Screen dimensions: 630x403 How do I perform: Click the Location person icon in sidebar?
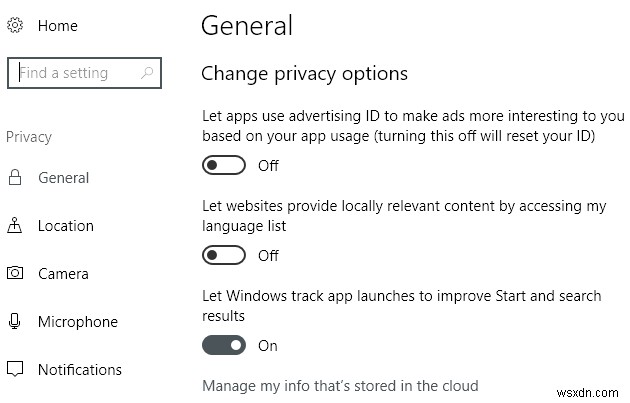coord(15,226)
